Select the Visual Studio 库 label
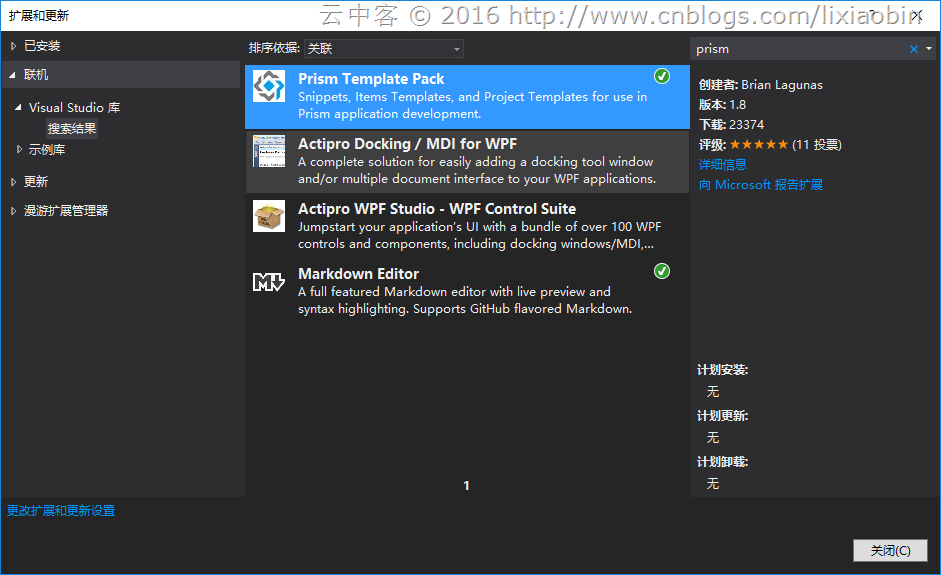The image size is (941, 575). pyautogui.click(x=74, y=107)
